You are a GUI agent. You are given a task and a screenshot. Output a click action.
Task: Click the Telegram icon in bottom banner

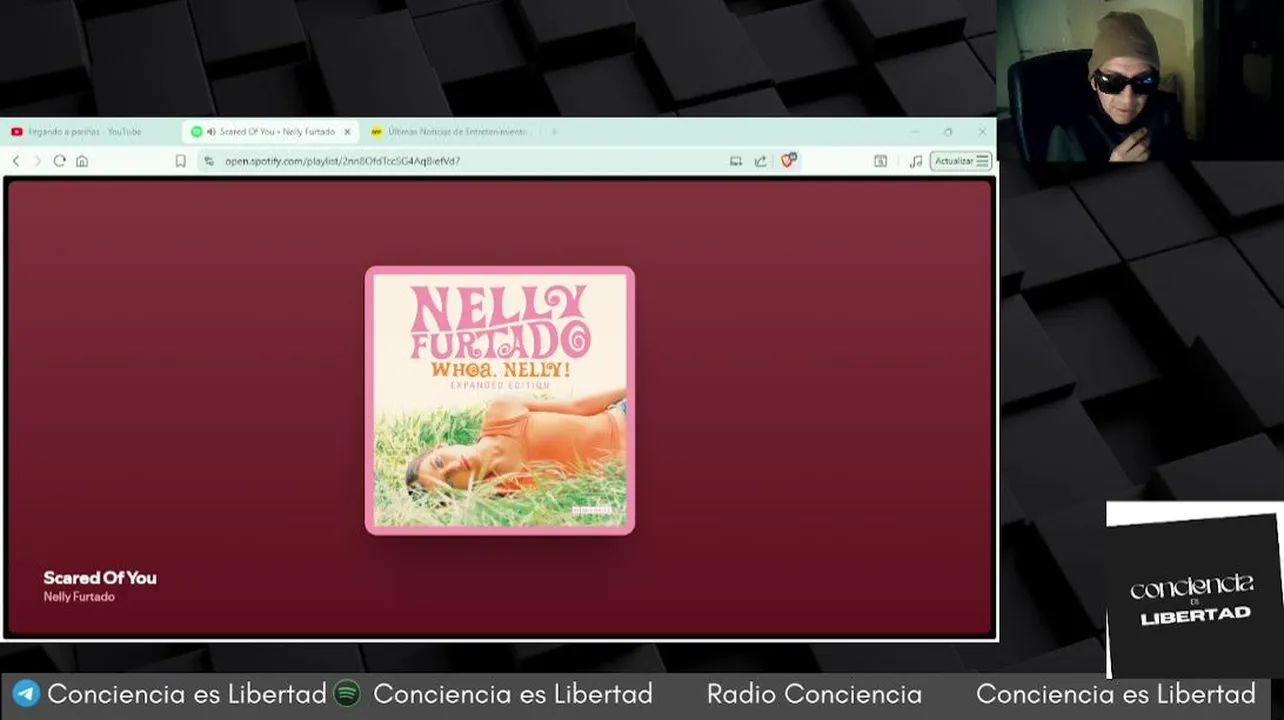[x=26, y=694]
